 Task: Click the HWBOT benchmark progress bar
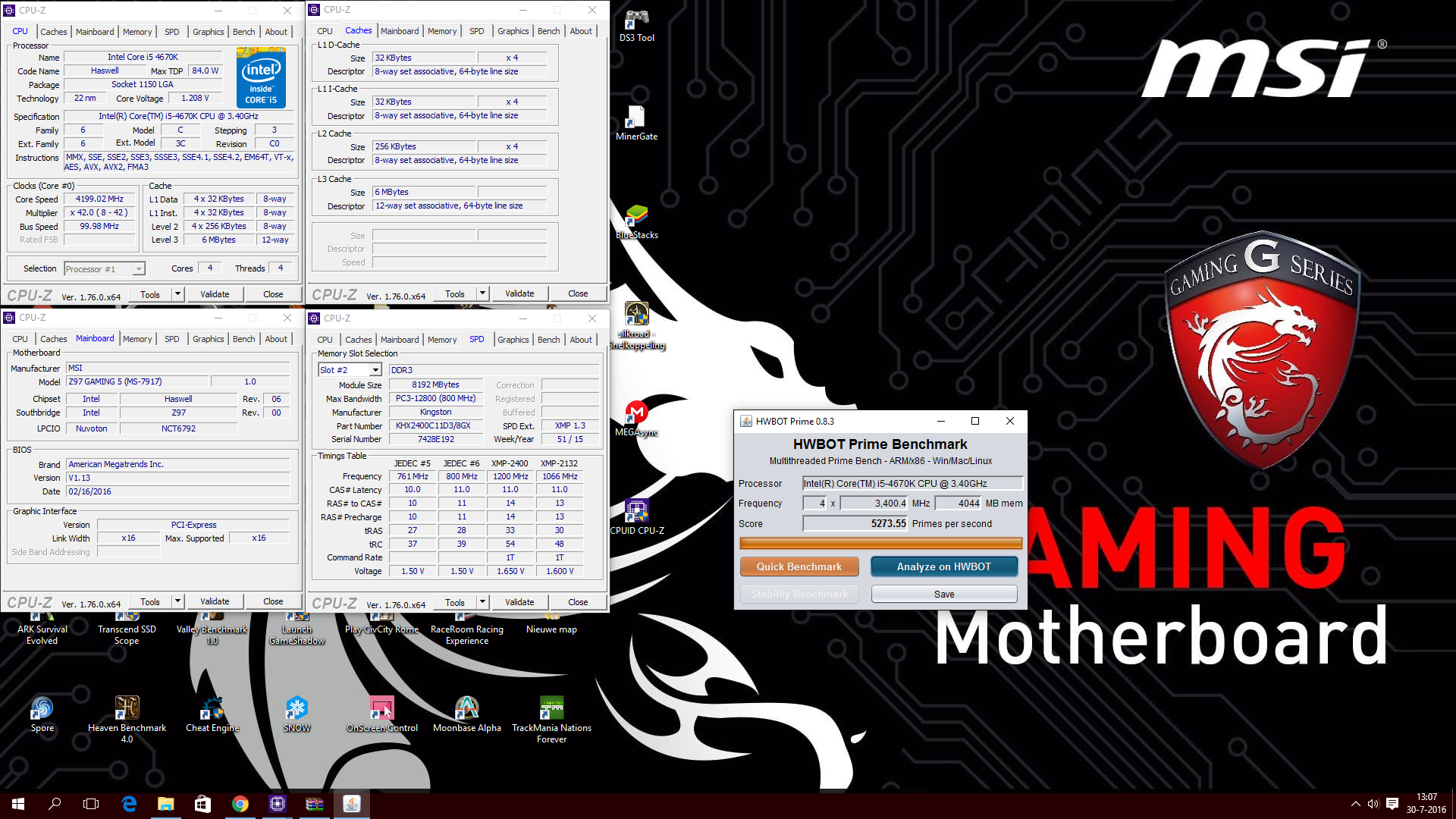880,543
